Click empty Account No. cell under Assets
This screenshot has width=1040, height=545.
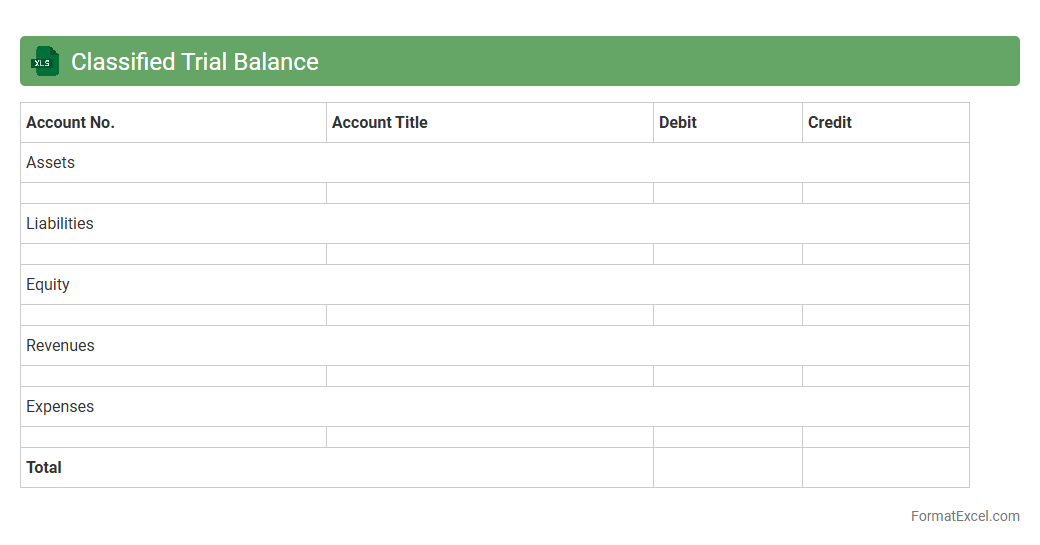(x=173, y=193)
